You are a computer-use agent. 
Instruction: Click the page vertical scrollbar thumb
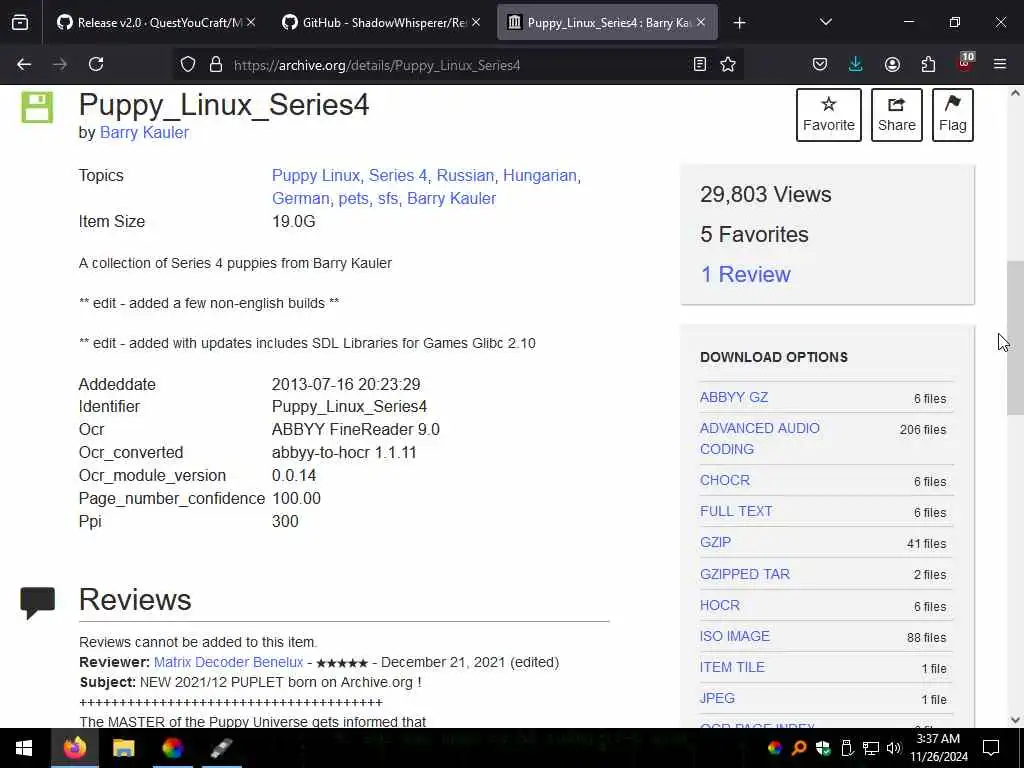coord(1015,337)
